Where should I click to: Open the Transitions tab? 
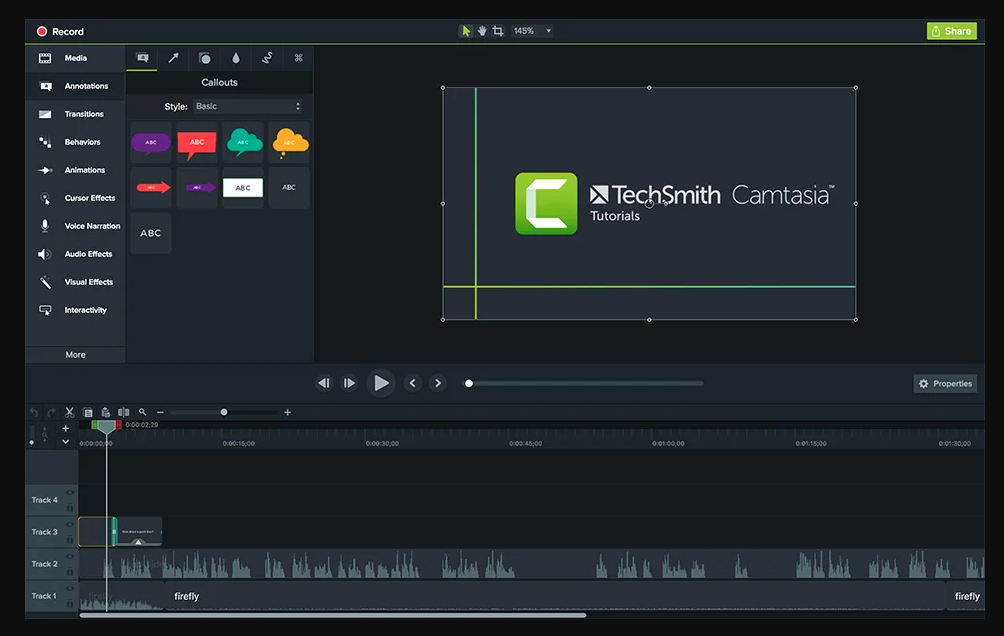tap(75, 114)
